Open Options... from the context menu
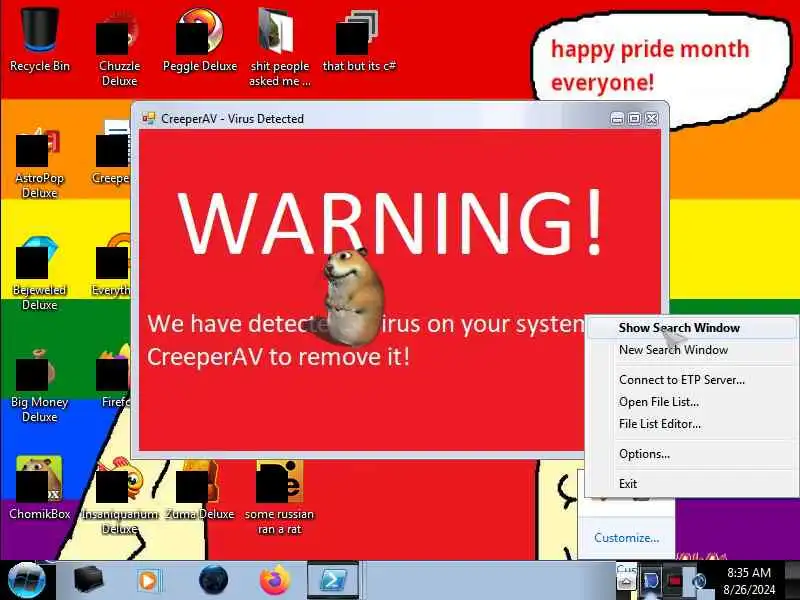 click(x=691, y=454)
